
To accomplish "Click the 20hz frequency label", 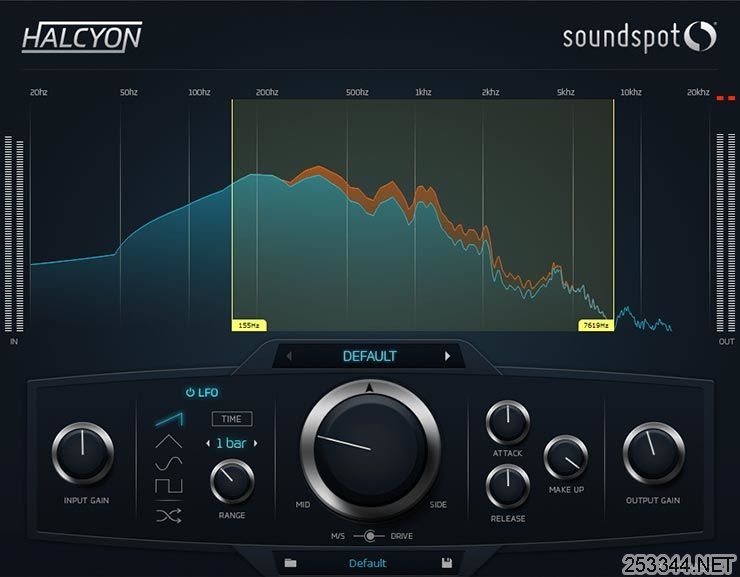I will (39, 92).
